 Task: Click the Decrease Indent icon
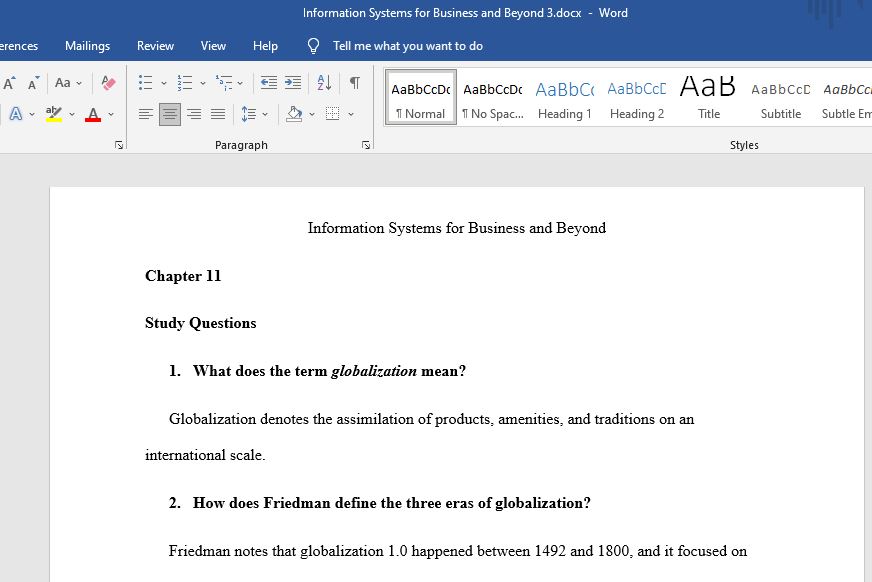coord(269,83)
